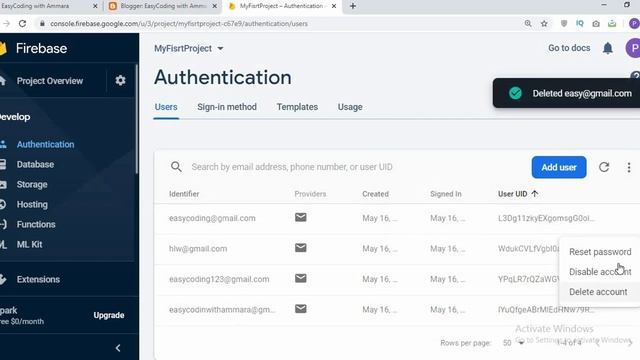Open project settings gear icon
Viewport: 640px width, 360px height.
(120, 80)
